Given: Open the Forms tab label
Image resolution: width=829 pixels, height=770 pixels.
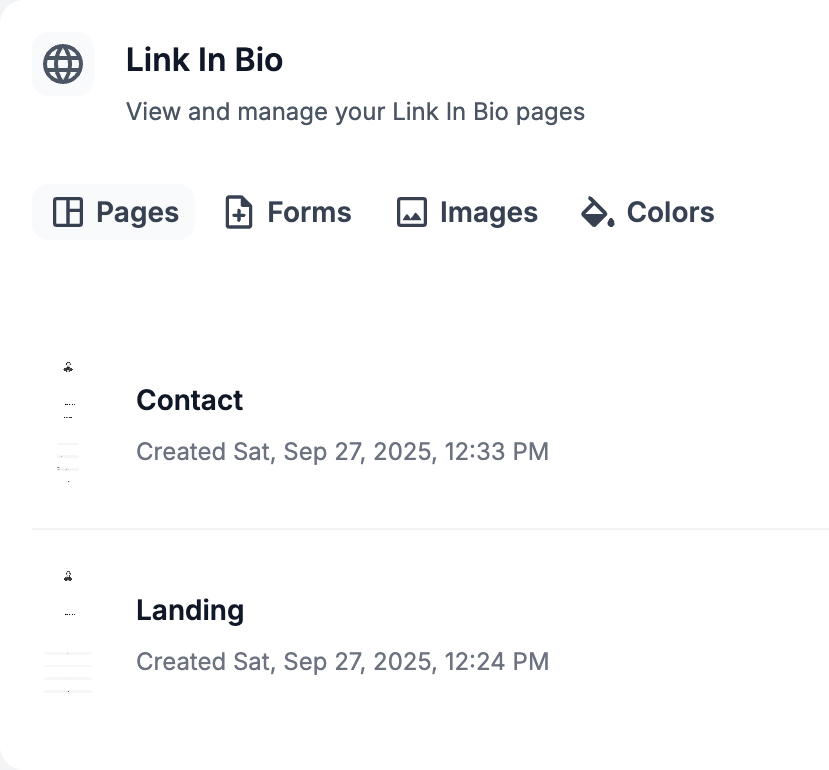Looking at the screenshot, I should [309, 212].
